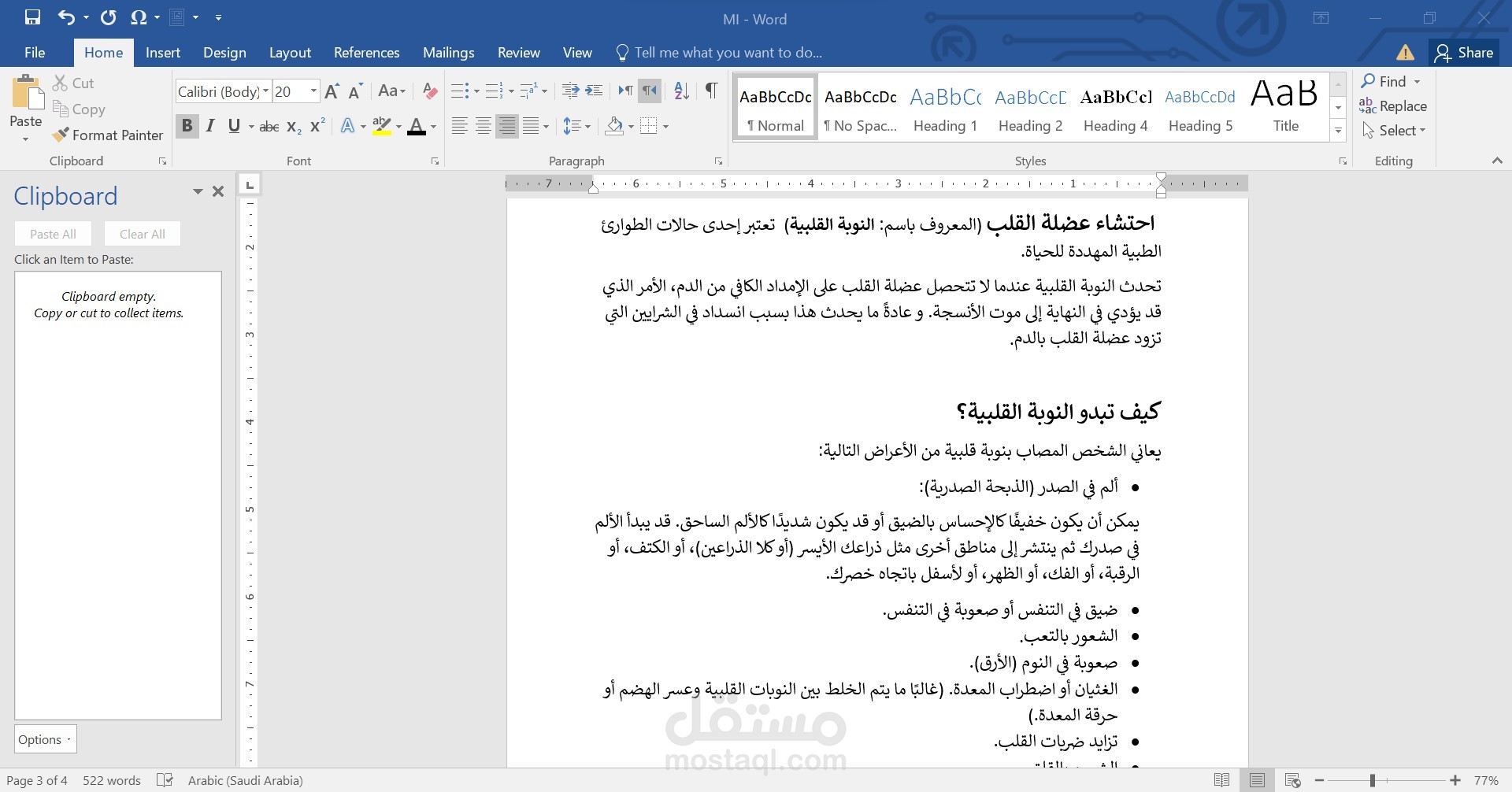Viewport: 1512px width, 792px height.
Task: Open the borders dropdown arrow
Action: coord(666,127)
